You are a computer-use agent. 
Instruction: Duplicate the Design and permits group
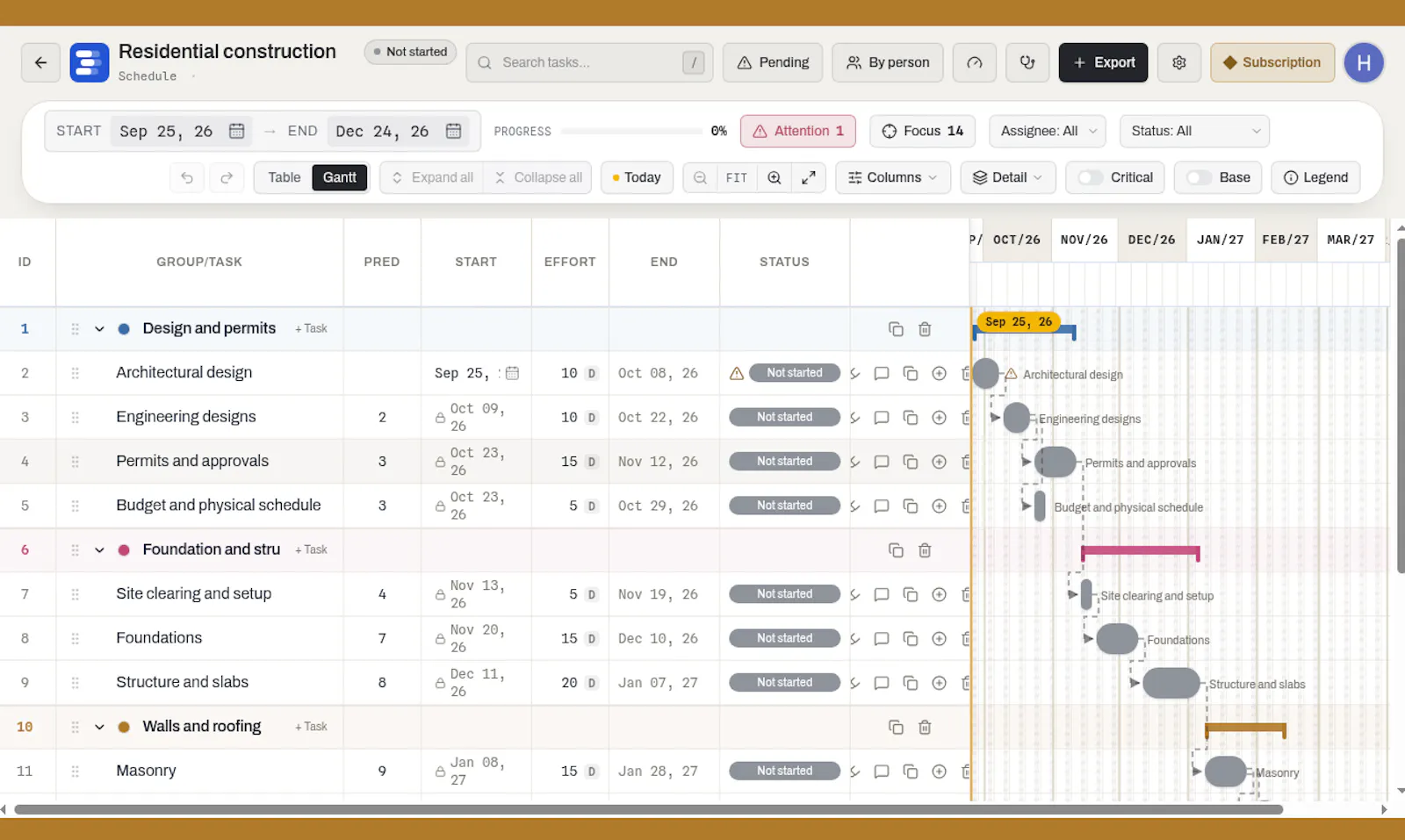896,329
